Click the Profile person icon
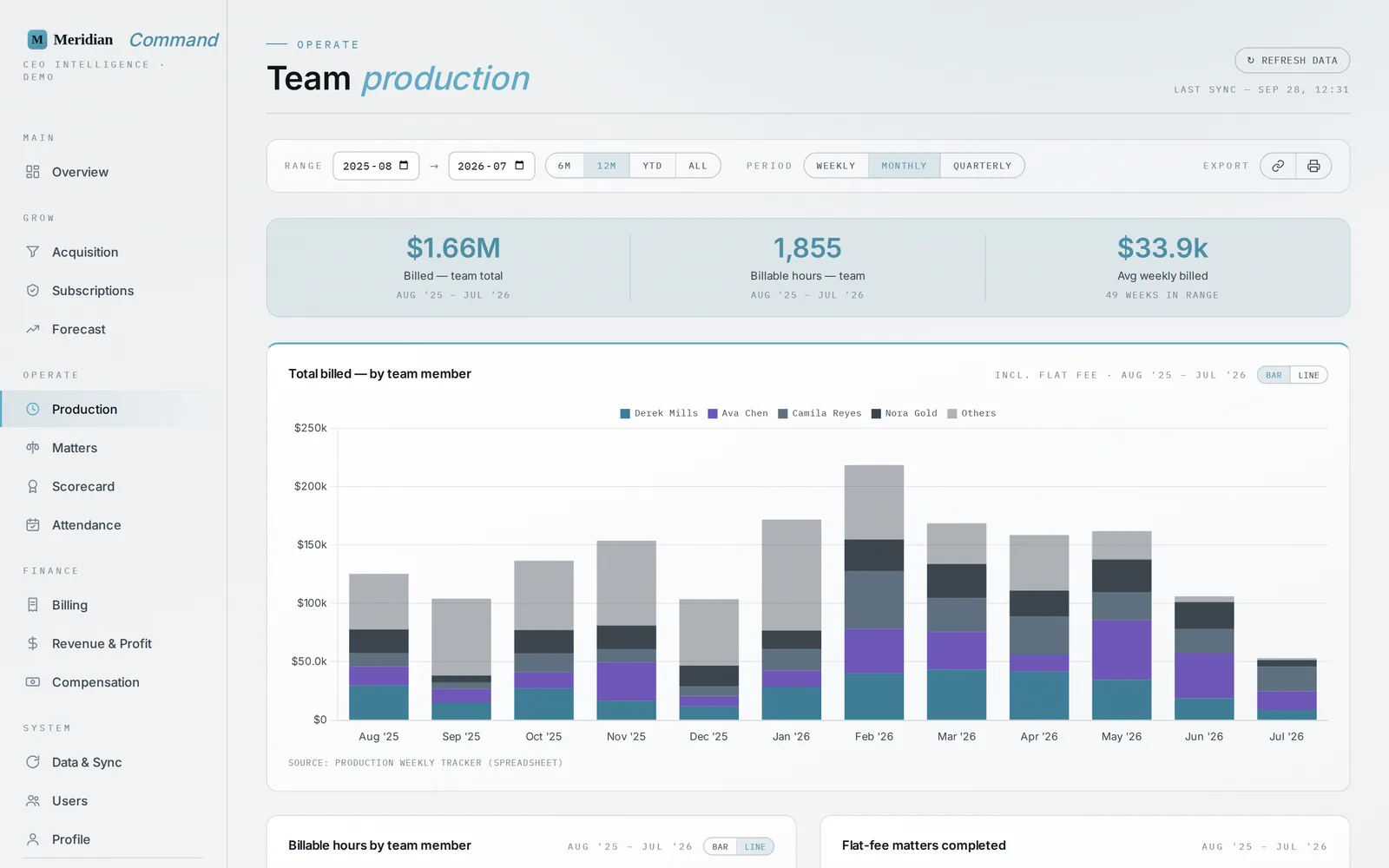Image resolution: width=1389 pixels, height=868 pixels. (33, 839)
